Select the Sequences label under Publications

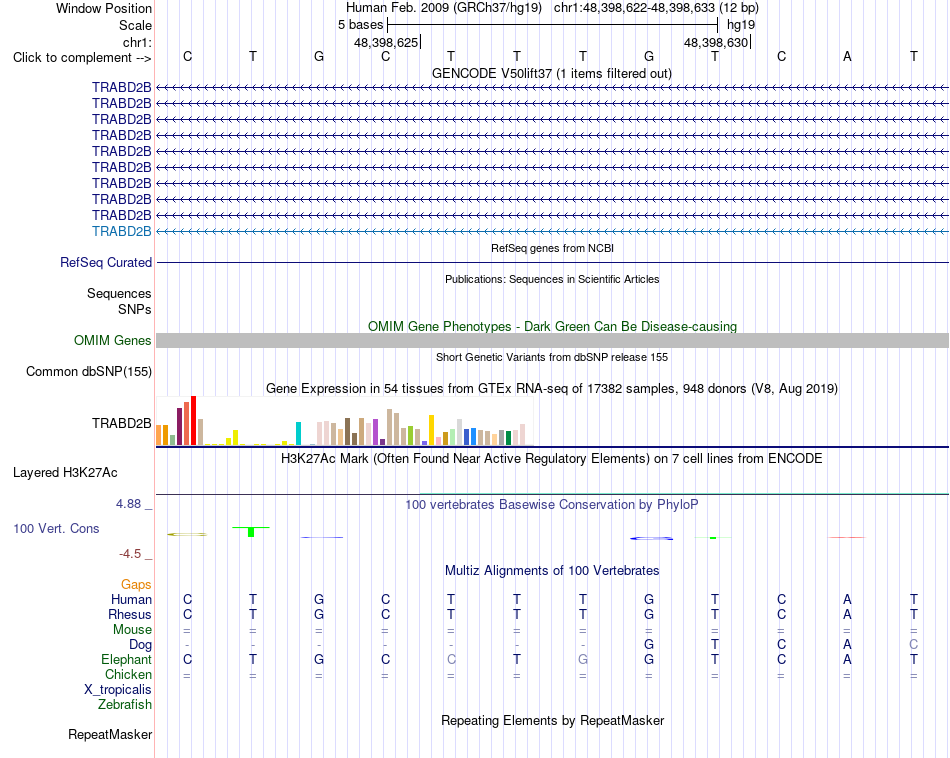119,293
